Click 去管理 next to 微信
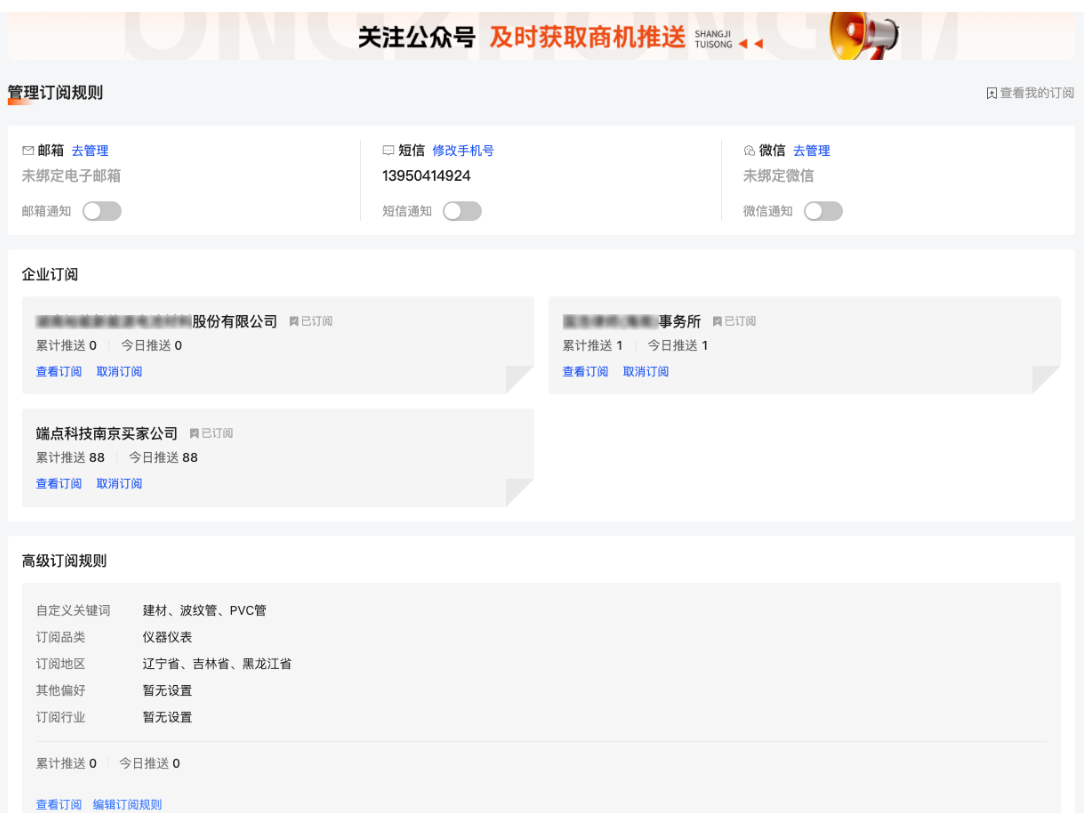This screenshot has height=813, width=1084. point(812,150)
